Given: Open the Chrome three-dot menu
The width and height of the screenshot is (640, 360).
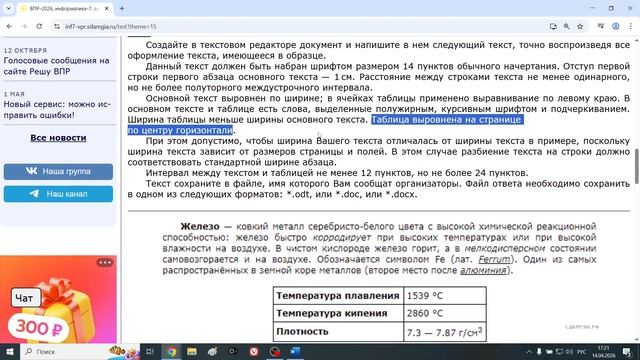Looking at the screenshot, I should pos(630,26).
